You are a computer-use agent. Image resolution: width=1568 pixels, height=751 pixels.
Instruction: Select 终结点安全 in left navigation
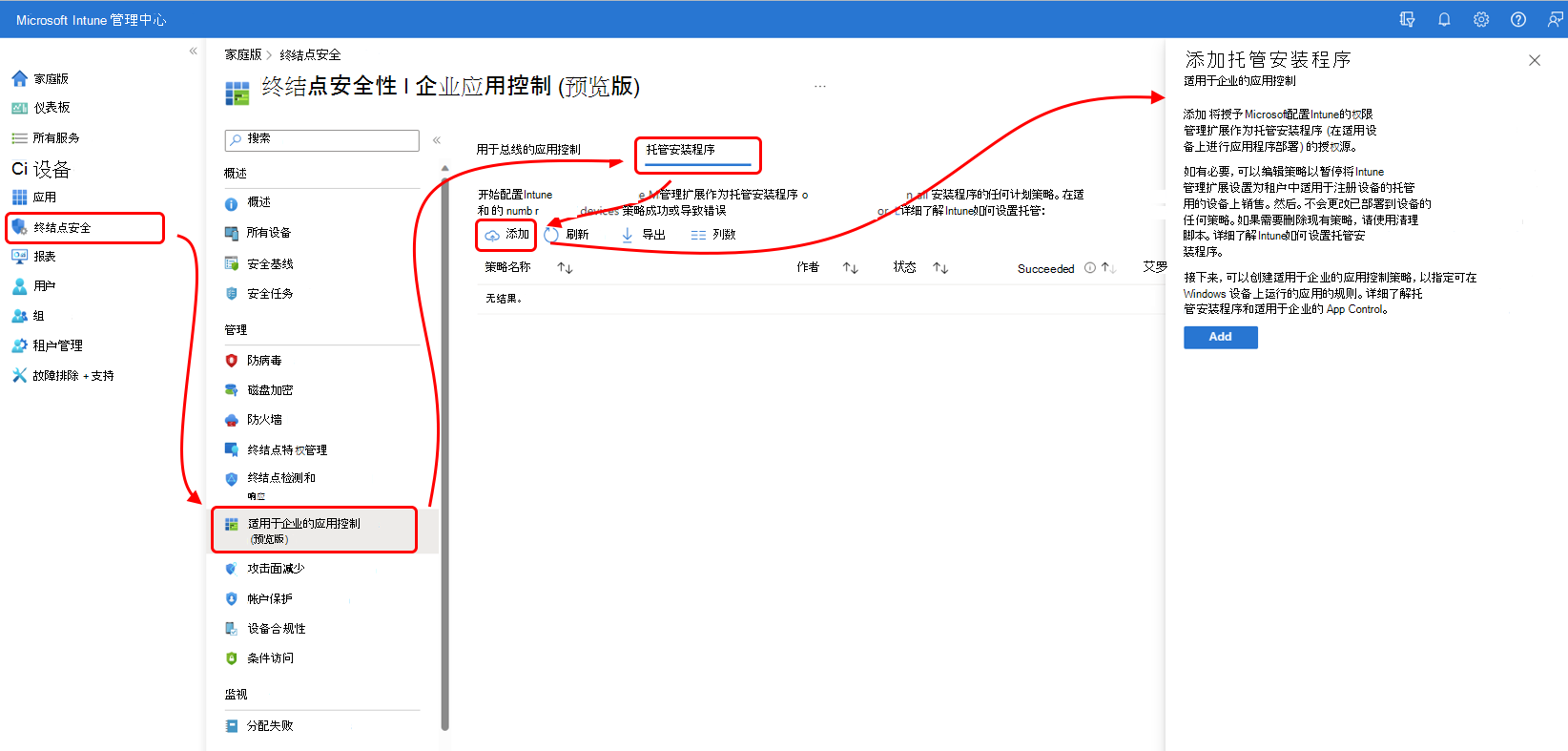coord(85,228)
